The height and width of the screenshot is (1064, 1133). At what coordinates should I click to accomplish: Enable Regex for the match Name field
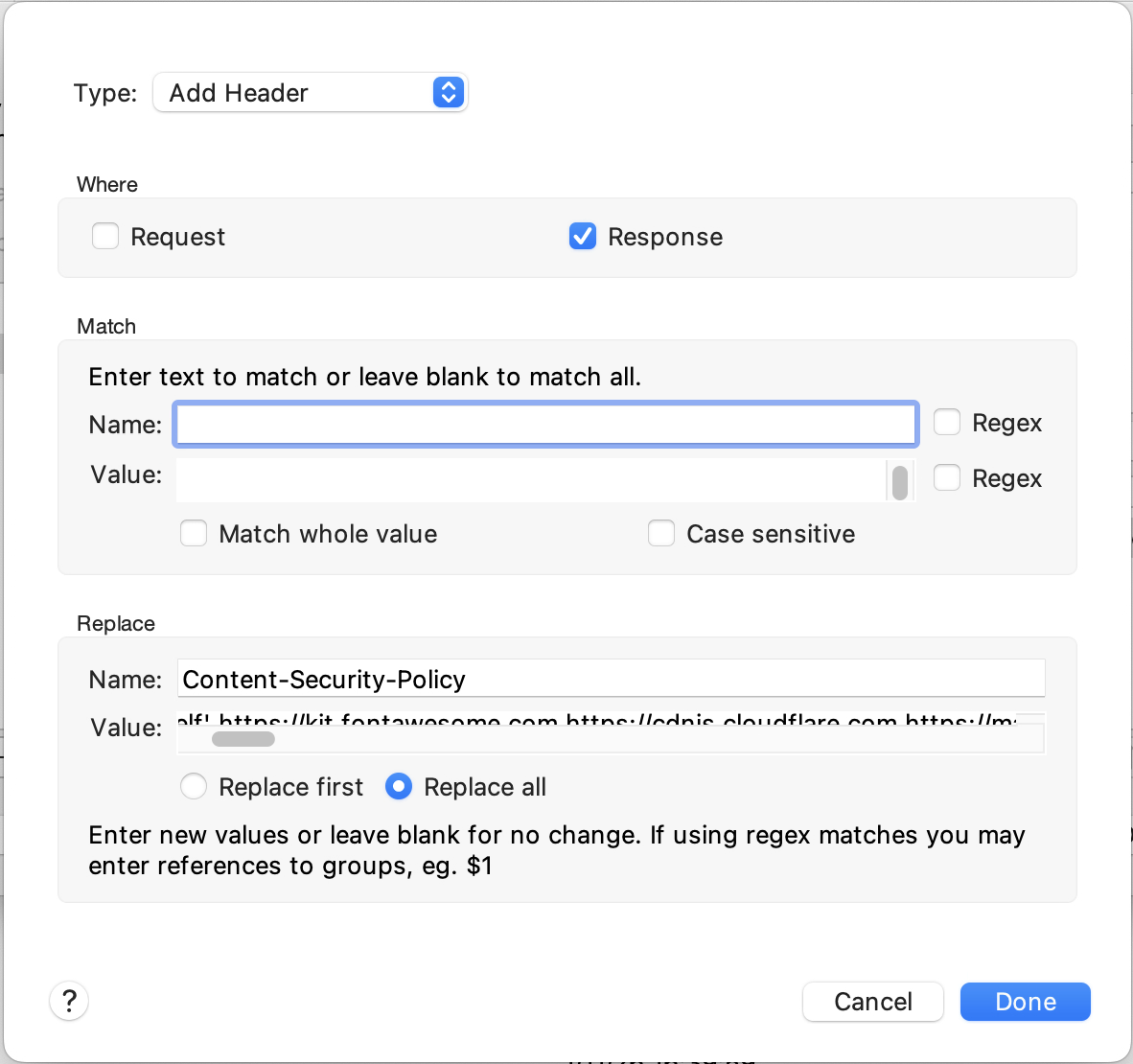click(947, 422)
